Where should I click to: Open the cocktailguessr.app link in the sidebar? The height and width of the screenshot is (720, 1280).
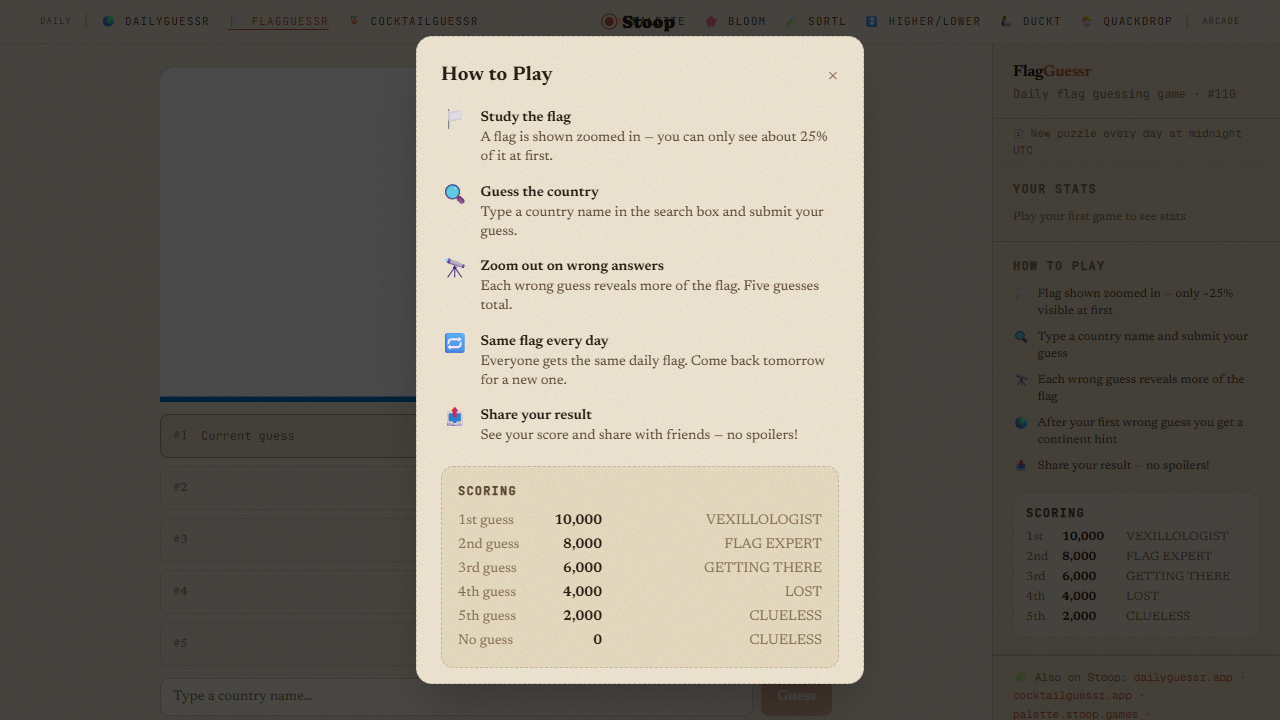click(x=1072, y=695)
